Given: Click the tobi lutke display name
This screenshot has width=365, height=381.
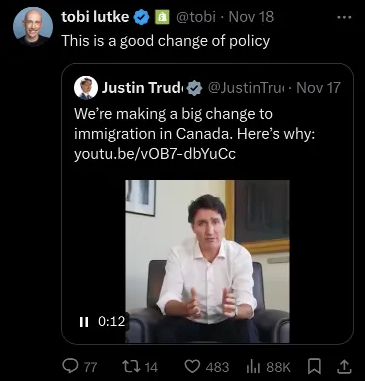Looking at the screenshot, I should coord(95,17).
